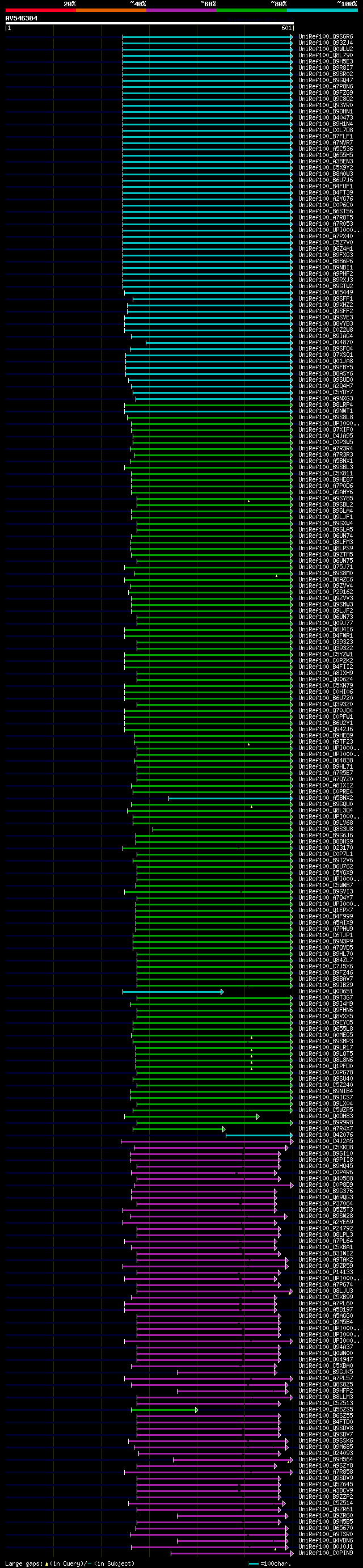Click the green alignment bar for UniRef100_Q56ZS5
This screenshot has height=1568, width=363.
(164, 1410)
